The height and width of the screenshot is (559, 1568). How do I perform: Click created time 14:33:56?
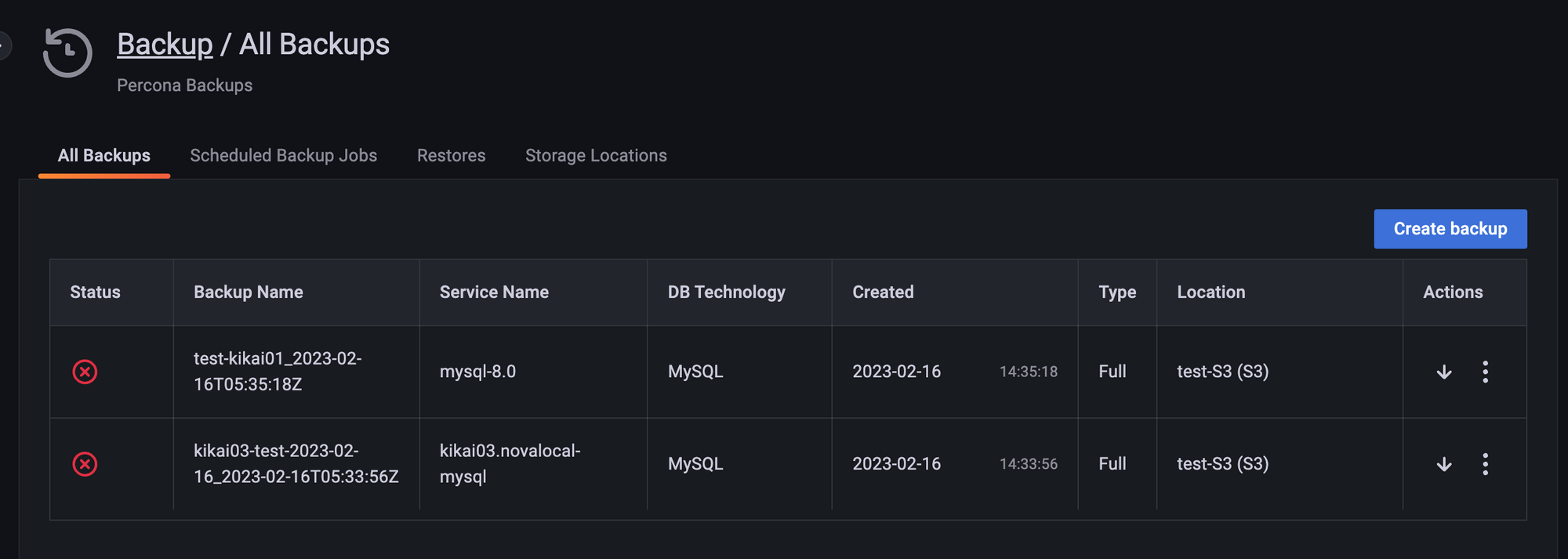pos(1028,464)
